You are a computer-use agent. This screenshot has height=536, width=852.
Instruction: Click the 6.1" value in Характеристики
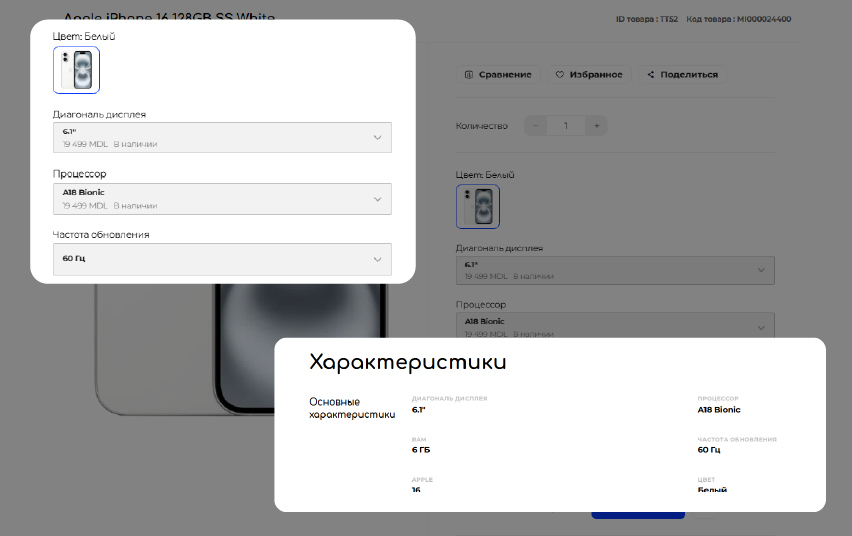click(x=418, y=410)
